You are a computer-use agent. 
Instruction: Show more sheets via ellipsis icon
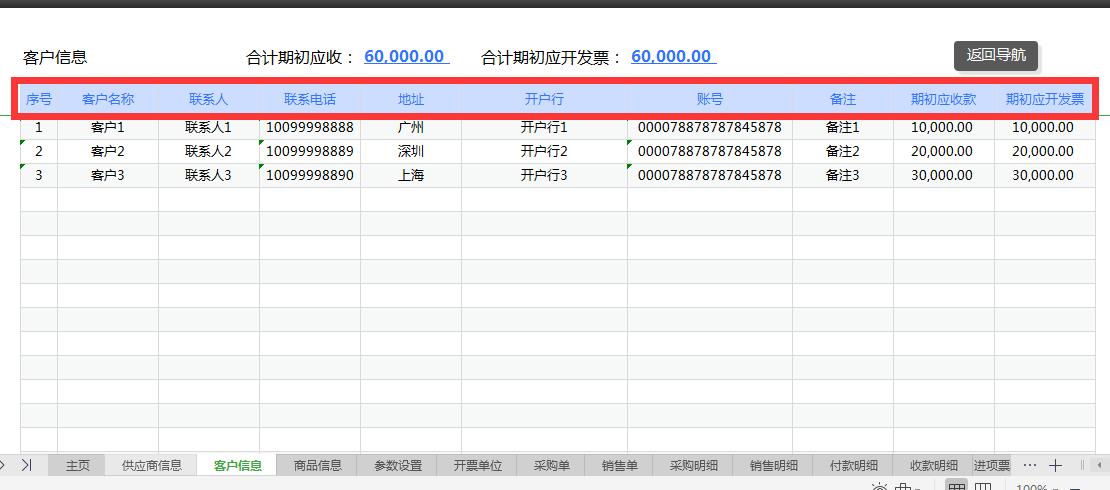click(x=1030, y=465)
